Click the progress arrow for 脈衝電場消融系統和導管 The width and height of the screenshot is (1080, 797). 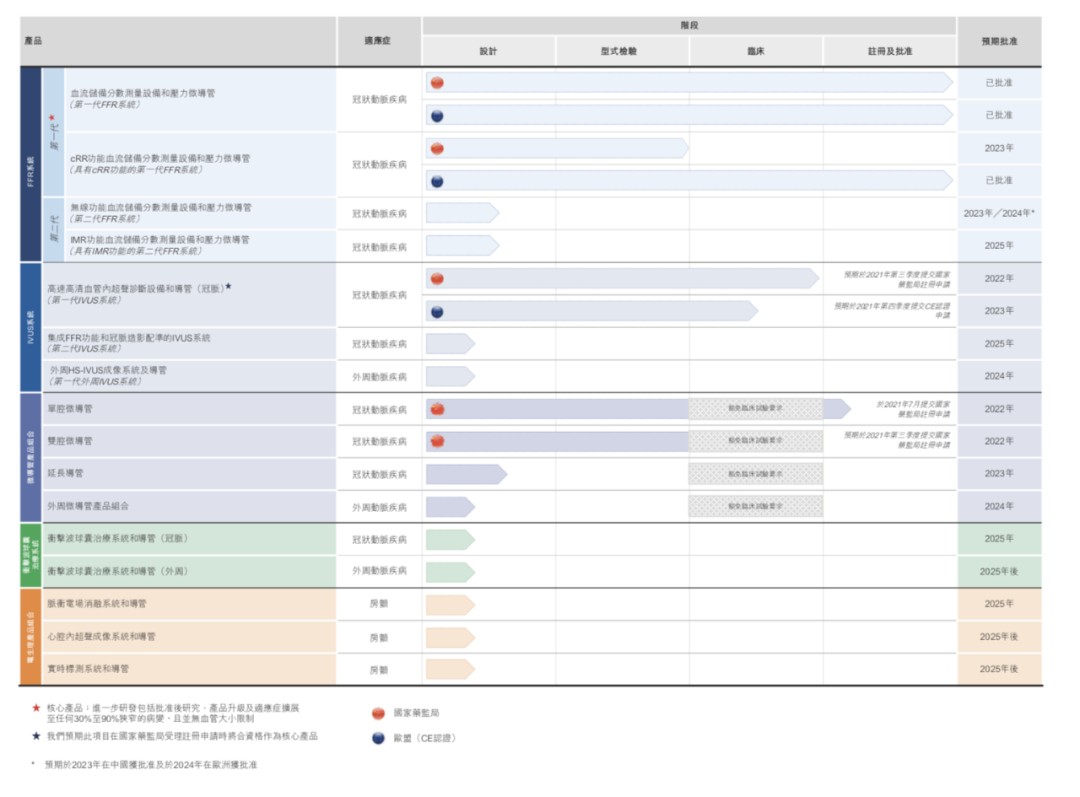pos(449,604)
